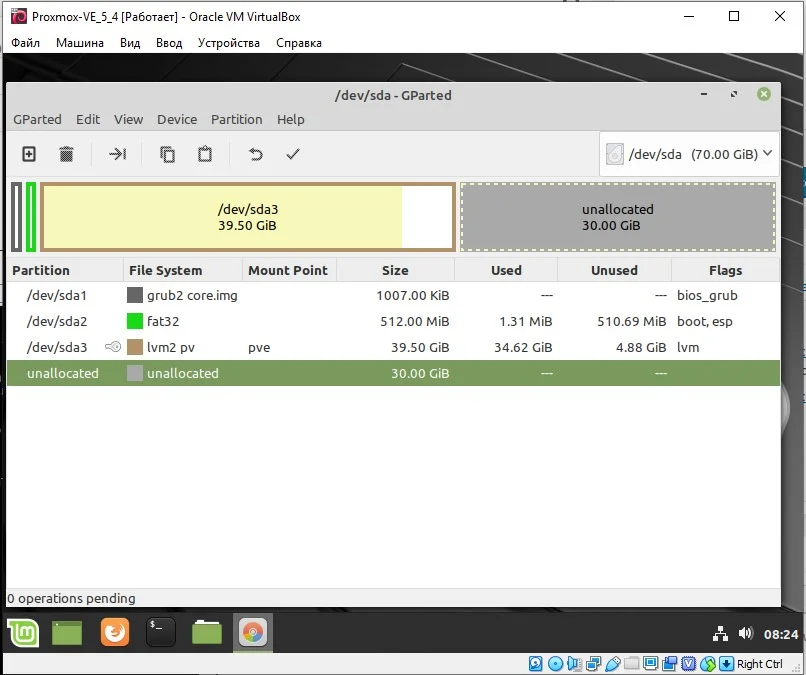Screen dimensions: 806x675
Task: Click the VirtualBox audio status icon
Action: 574,664
